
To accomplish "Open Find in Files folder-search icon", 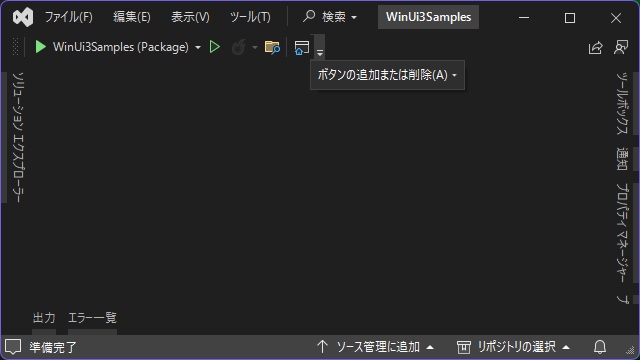I will pos(272,47).
